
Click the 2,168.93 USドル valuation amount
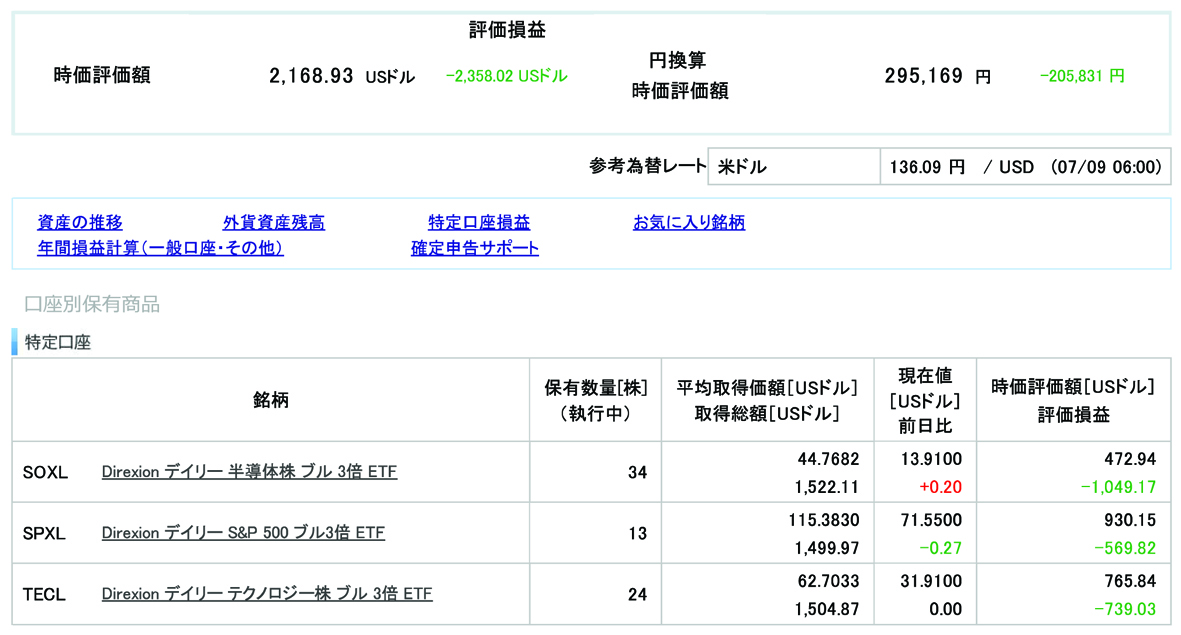pos(342,76)
